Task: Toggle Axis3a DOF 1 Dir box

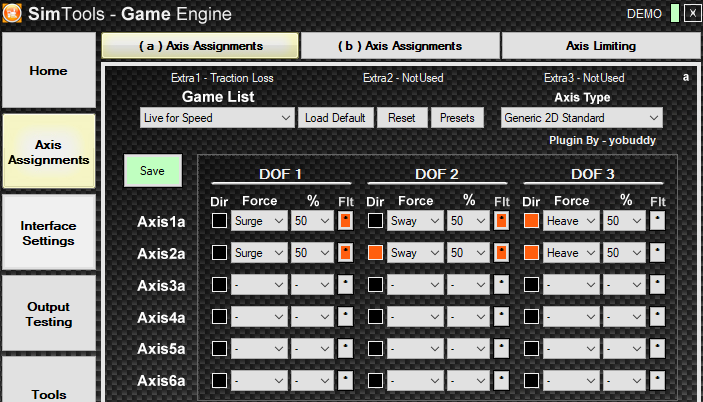Action: point(219,284)
